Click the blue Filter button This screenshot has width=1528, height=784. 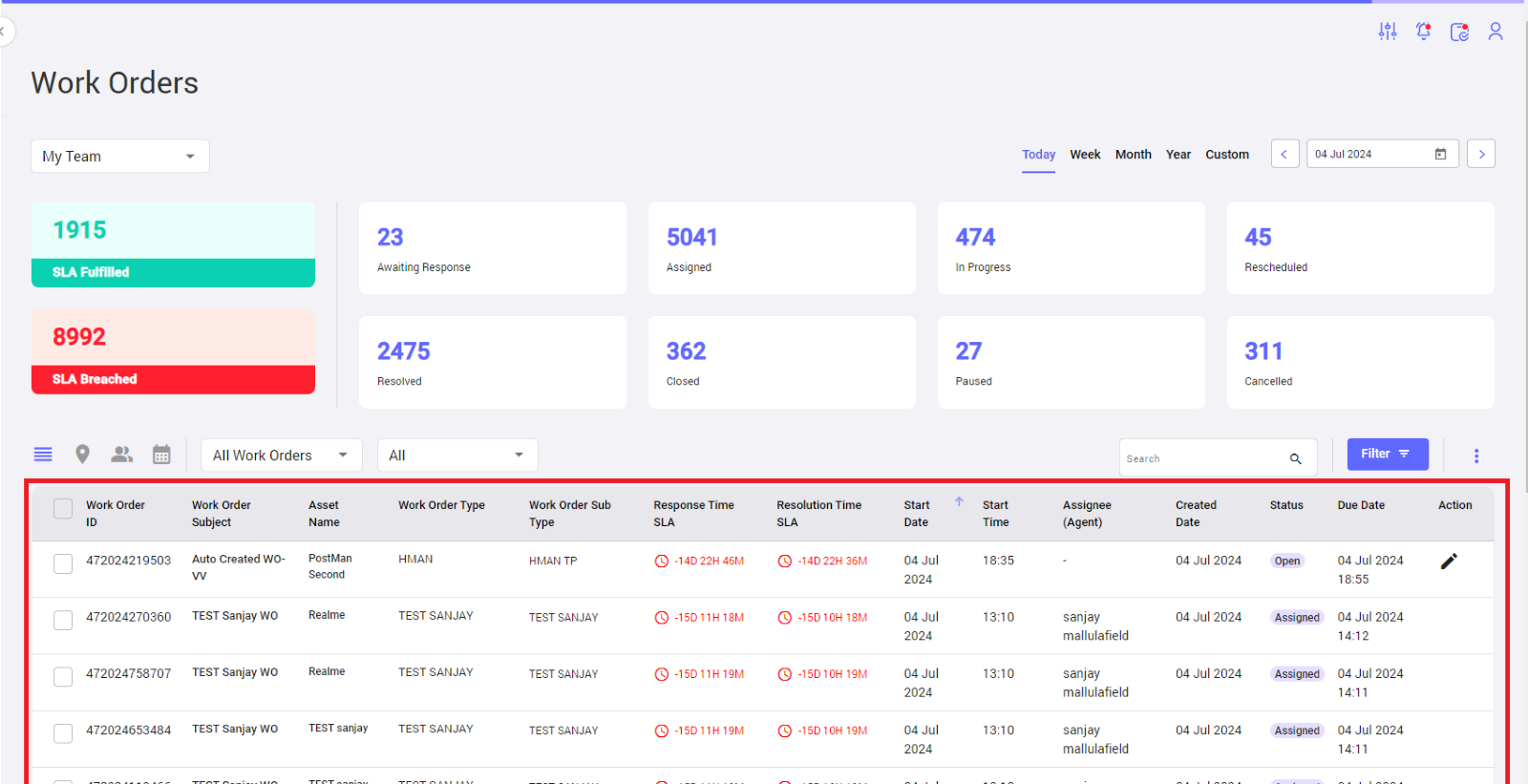tap(1388, 455)
